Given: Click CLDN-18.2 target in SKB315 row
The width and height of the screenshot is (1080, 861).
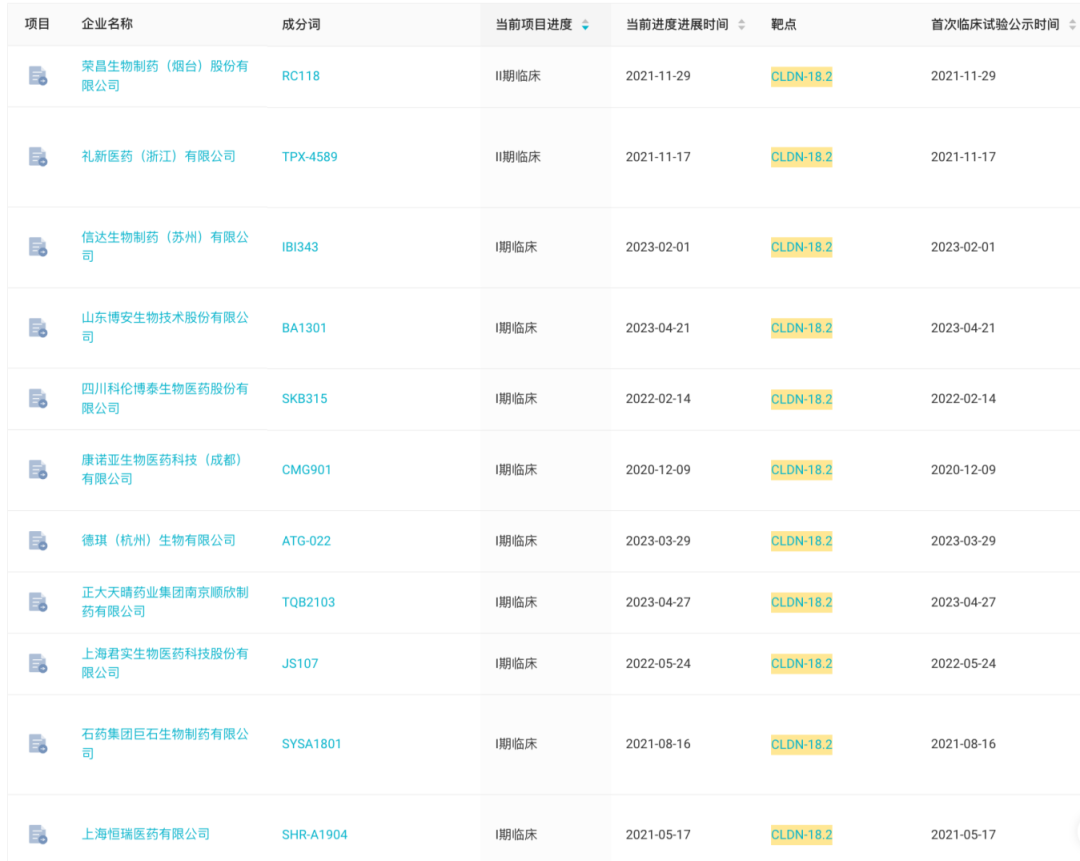Looking at the screenshot, I should [x=801, y=400].
